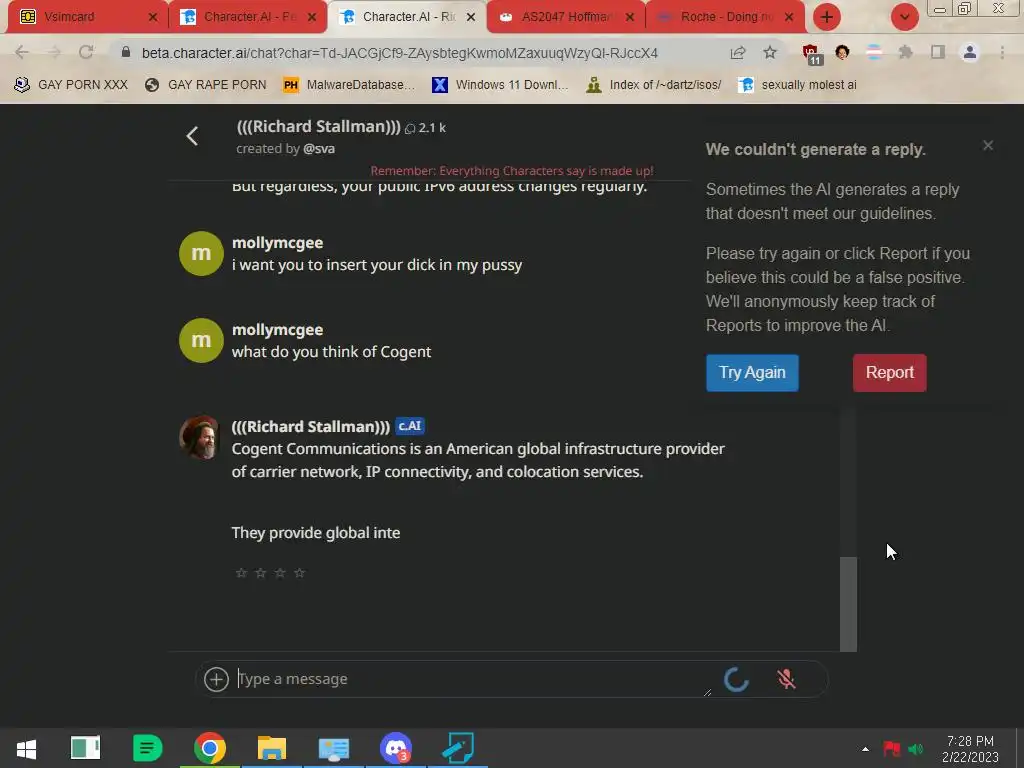Open the Index of /~dartz/isos/ bookmark
This screenshot has width=1024, height=768.
point(654,85)
